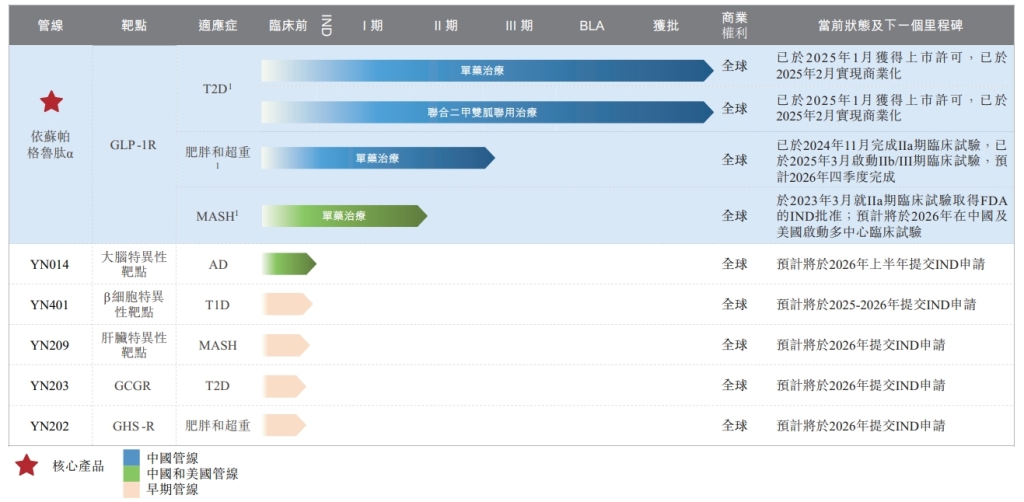Click the 適應症 column header
1024x502 pixels.
(218, 26)
